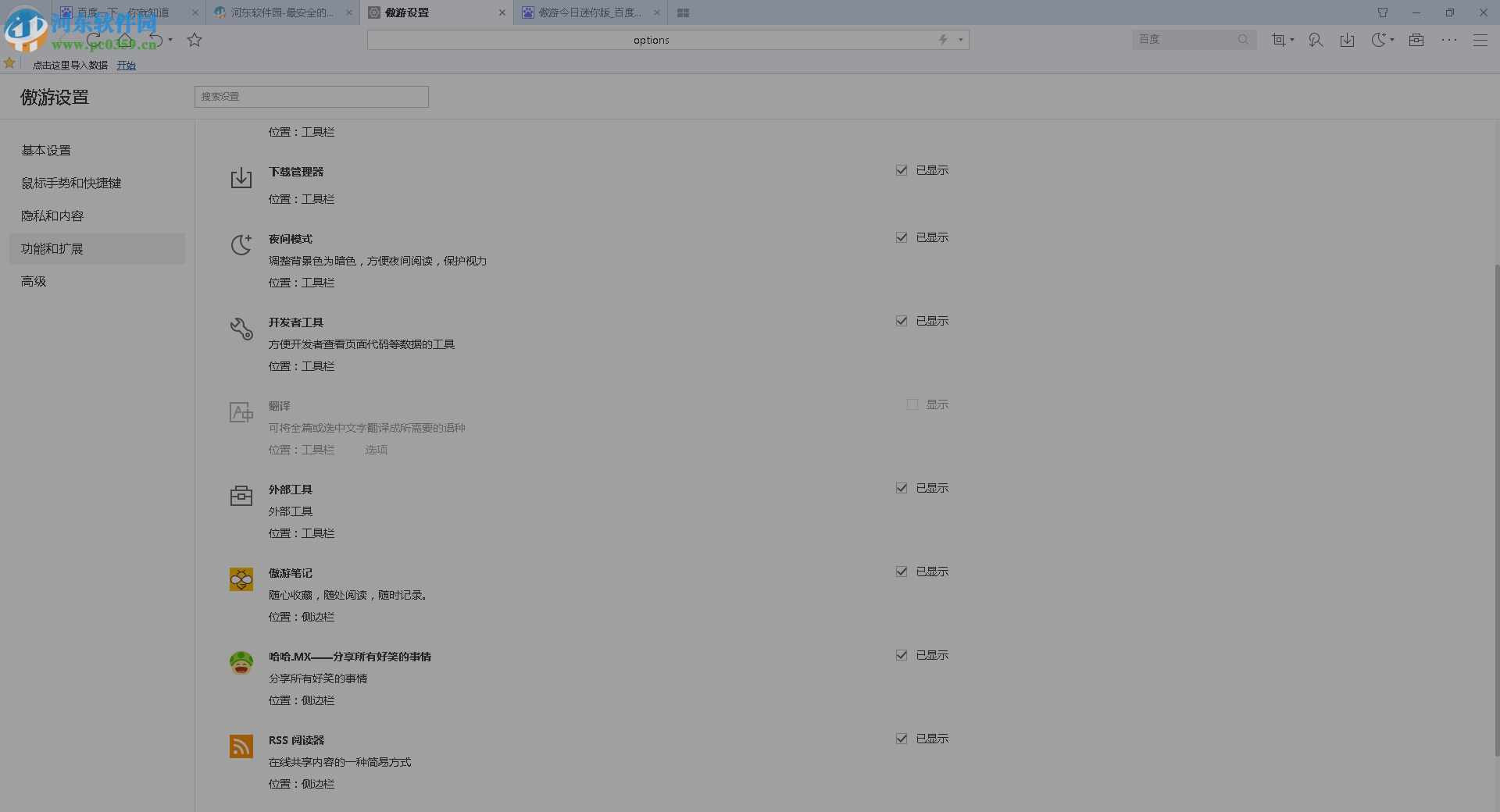Click the 随心收藏，随处阅读，随时记录 description
The width and height of the screenshot is (1500, 812).
348,595
